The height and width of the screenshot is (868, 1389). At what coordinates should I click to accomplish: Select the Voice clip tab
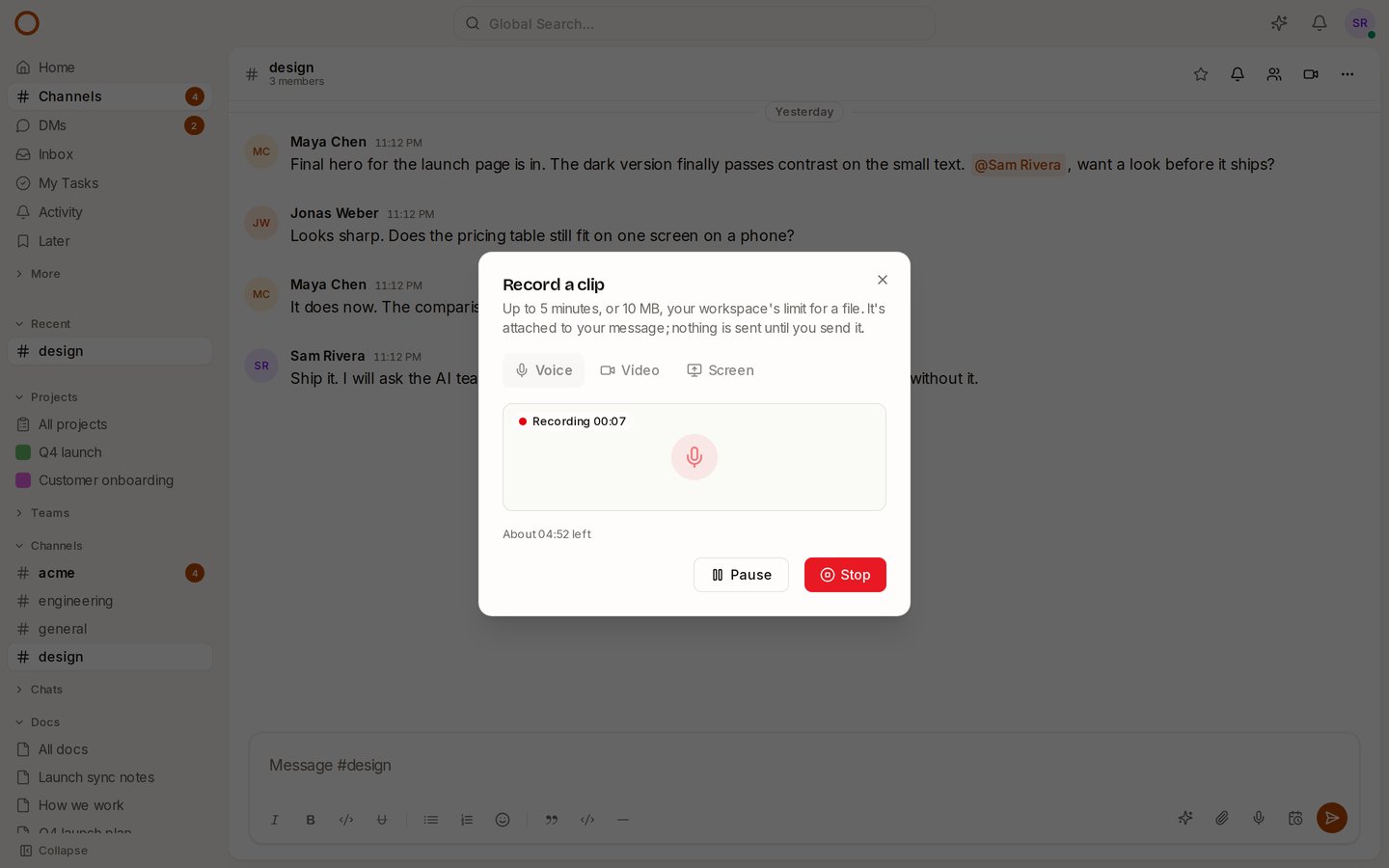click(544, 370)
